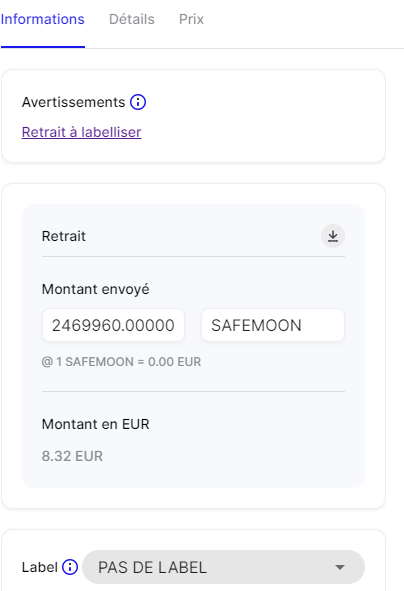Click the Montant en EUR label
Viewport: 404px width, 591px height.
pos(96,424)
